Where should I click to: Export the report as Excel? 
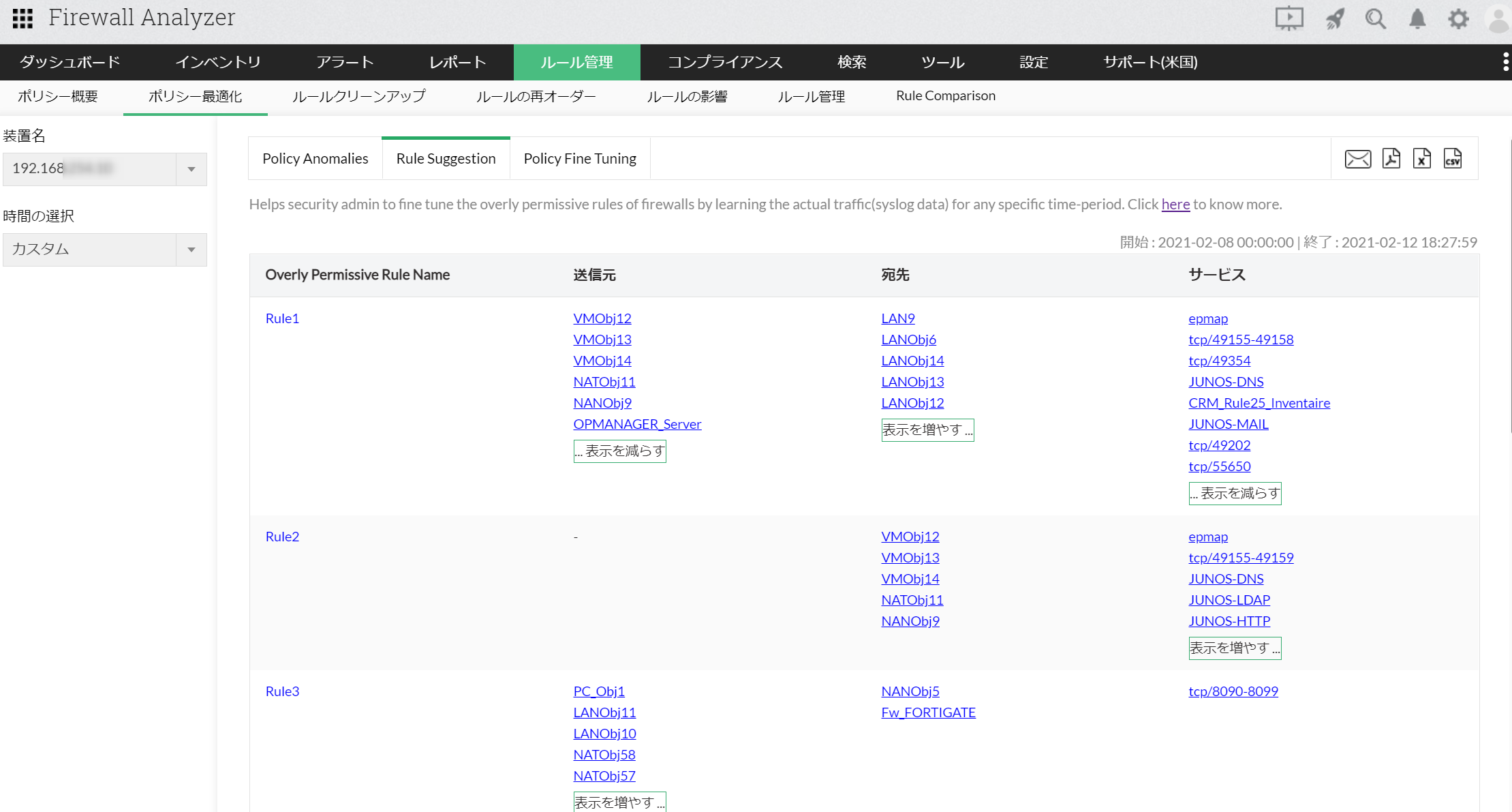[1421, 159]
